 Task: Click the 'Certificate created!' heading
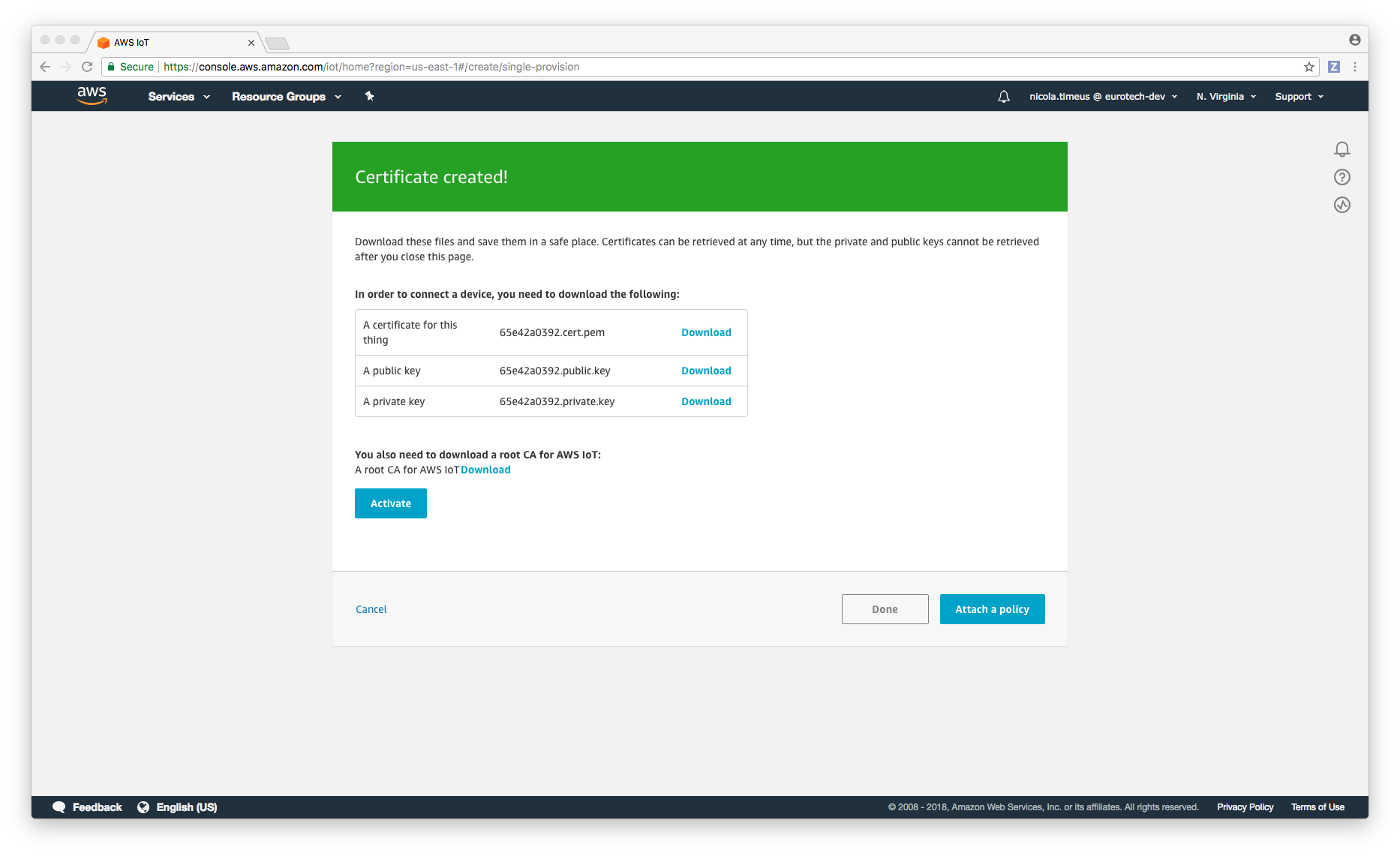point(431,177)
